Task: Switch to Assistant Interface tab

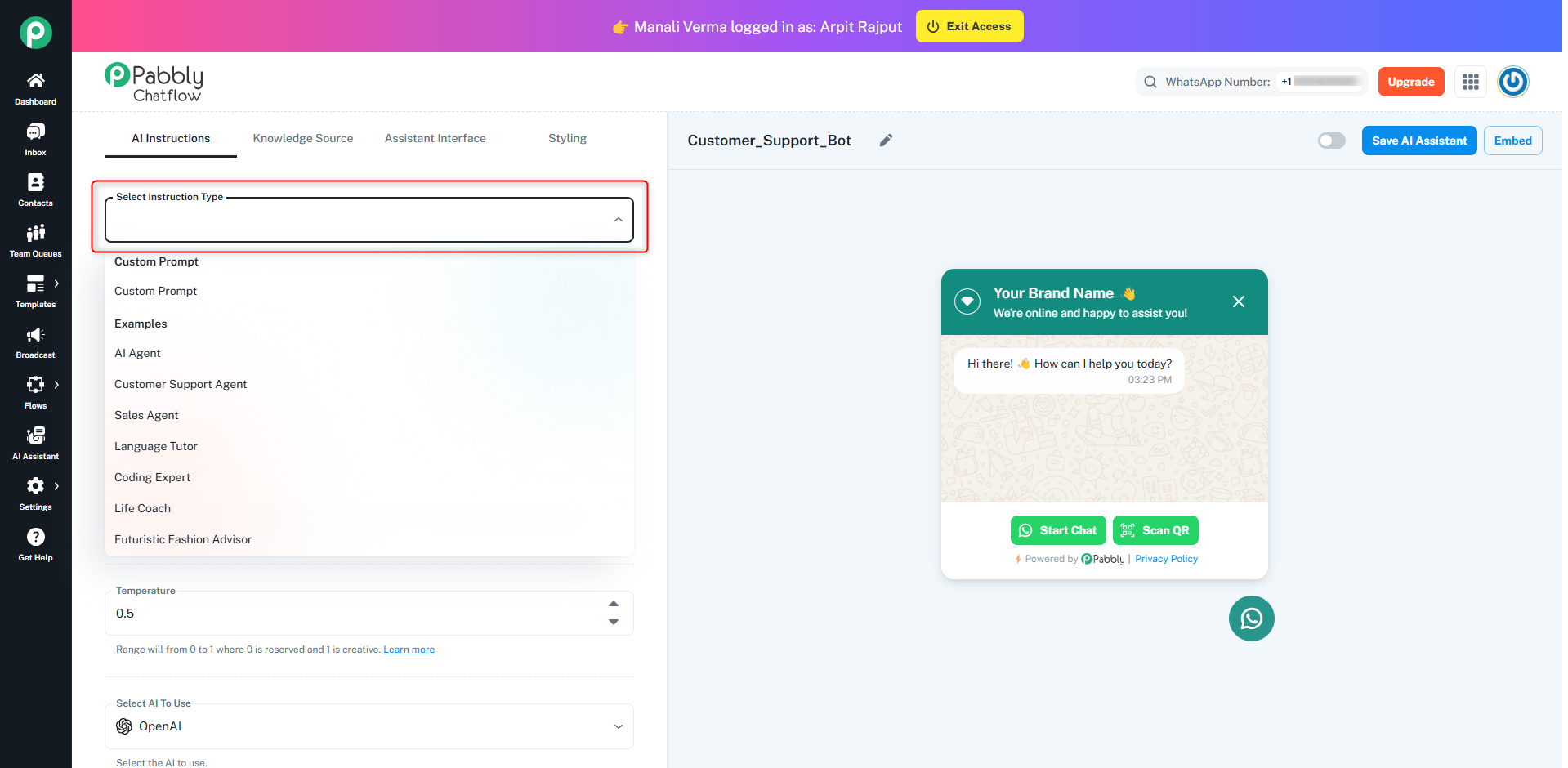Action: pos(436,138)
